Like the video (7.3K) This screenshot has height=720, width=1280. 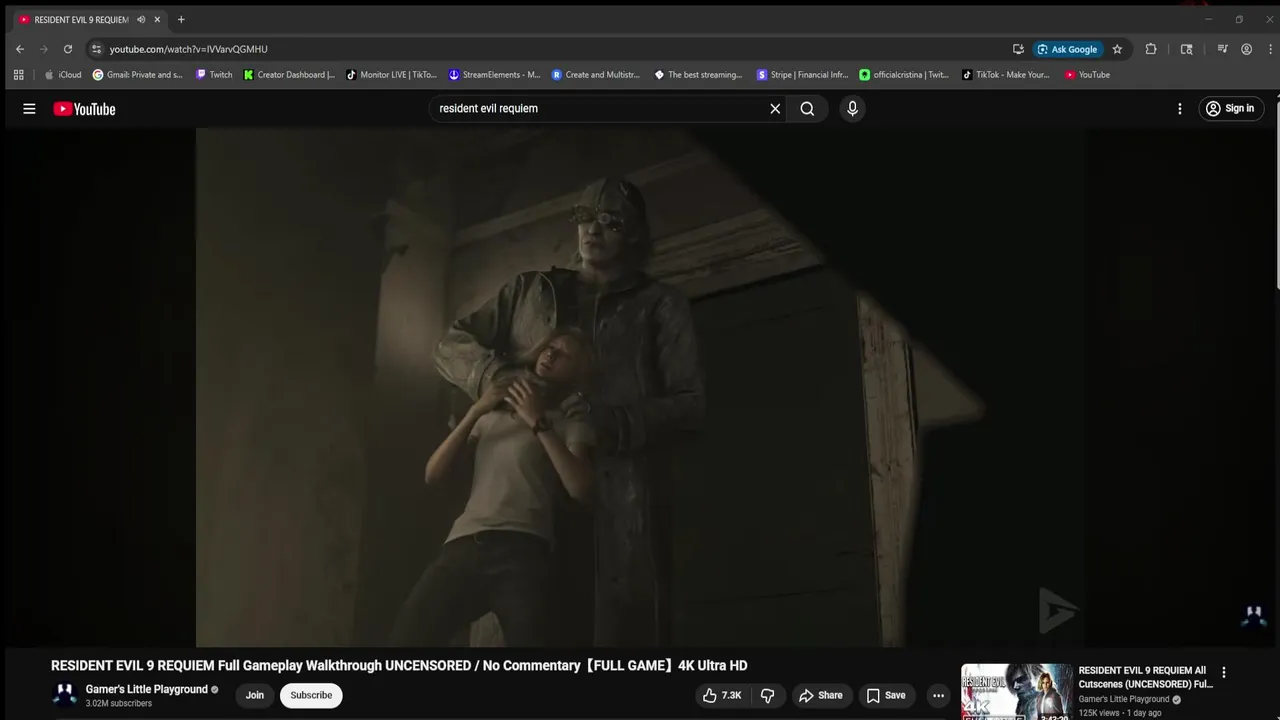coord(722,695)
